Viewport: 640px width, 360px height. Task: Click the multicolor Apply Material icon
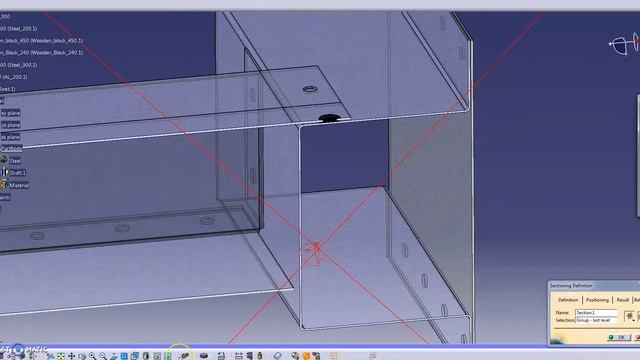click(x=296, y=356)
